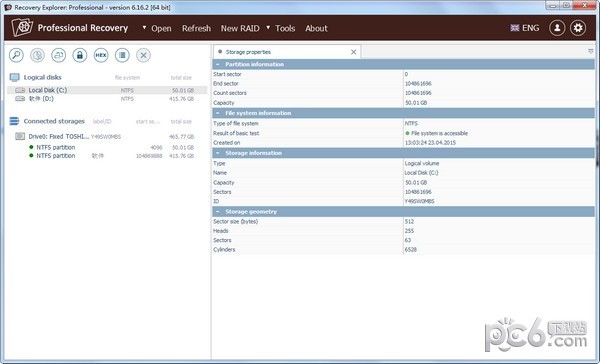Click the scan/search magnifier toolbar icon
600x364 pixels.
click(x=16, y=55)
